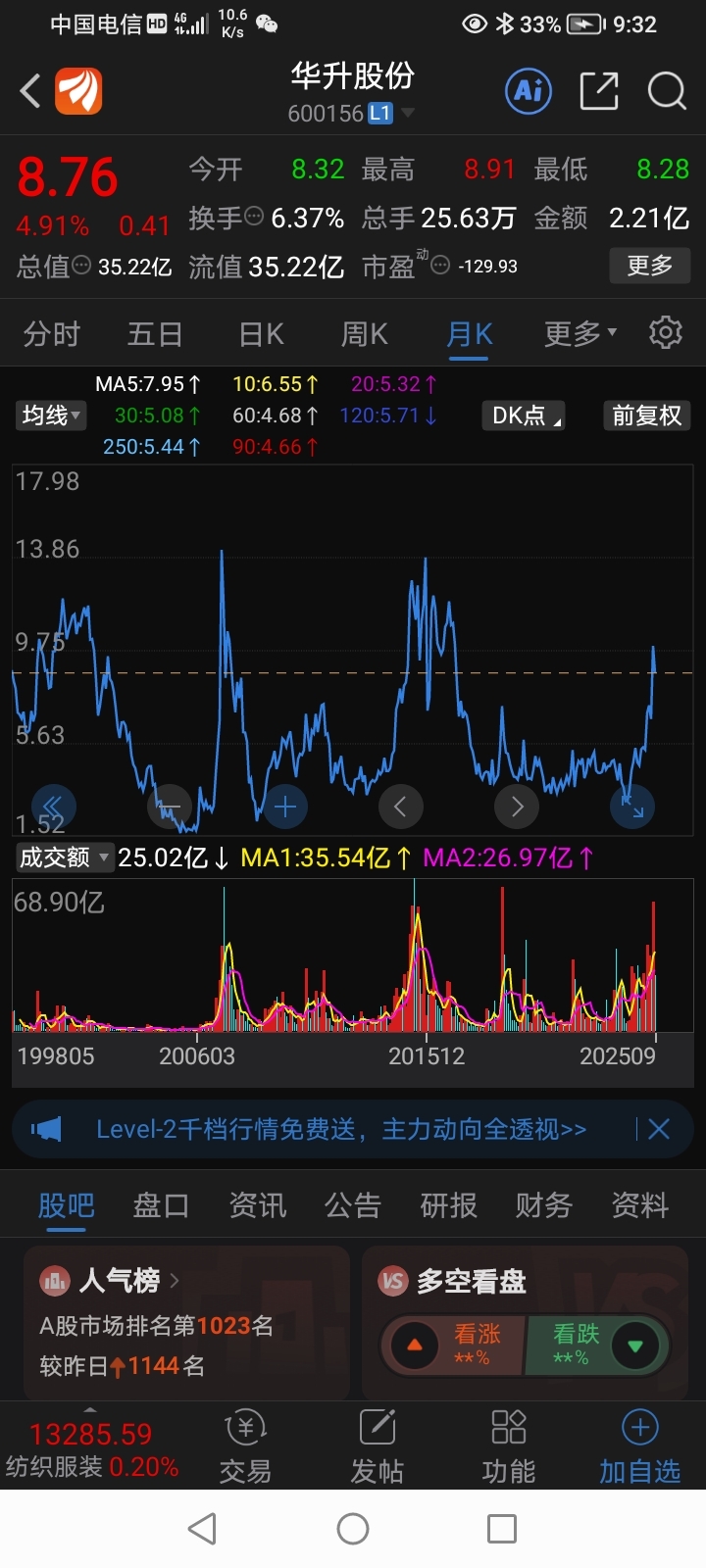The image size is (706, 1568).
Task: Open Level-2千档行情免费送 promotion link
Action: click(341, 1130)
